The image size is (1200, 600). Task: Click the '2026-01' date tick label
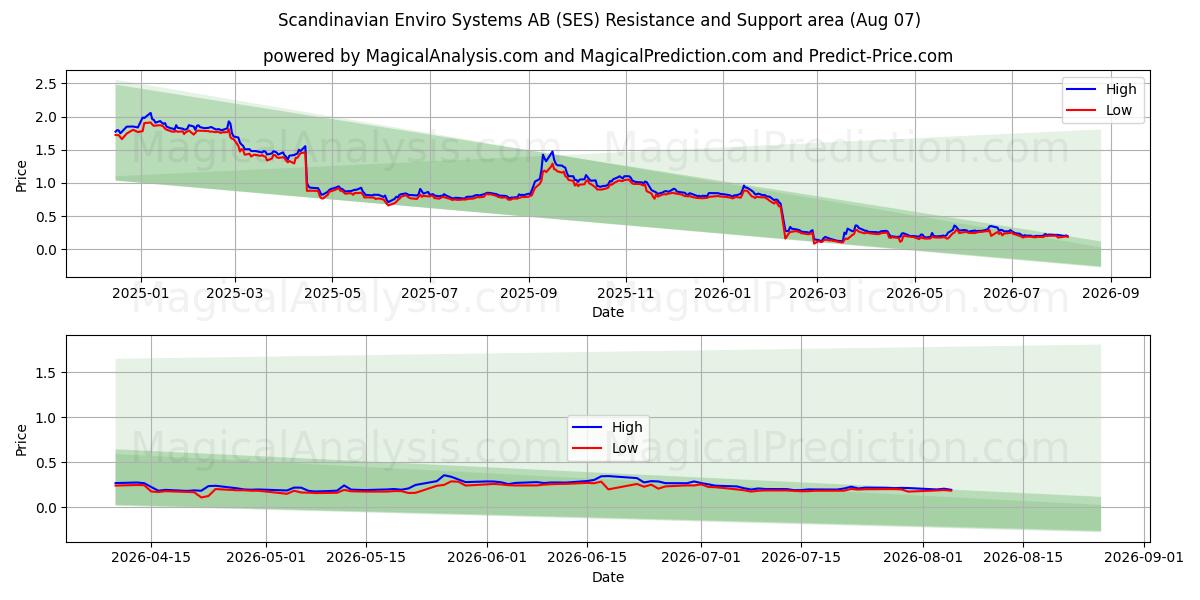(x=723, y=293)
